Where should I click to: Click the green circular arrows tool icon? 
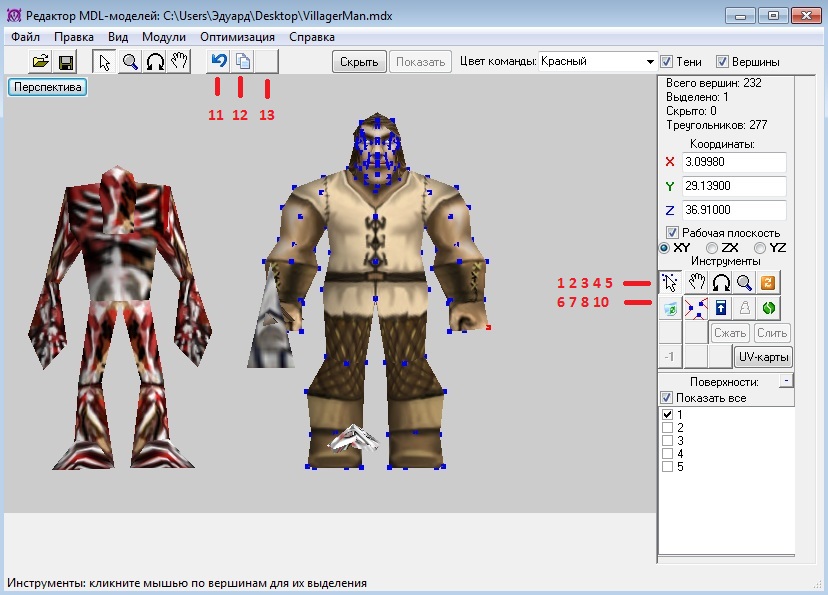click(x=769, y=308)
